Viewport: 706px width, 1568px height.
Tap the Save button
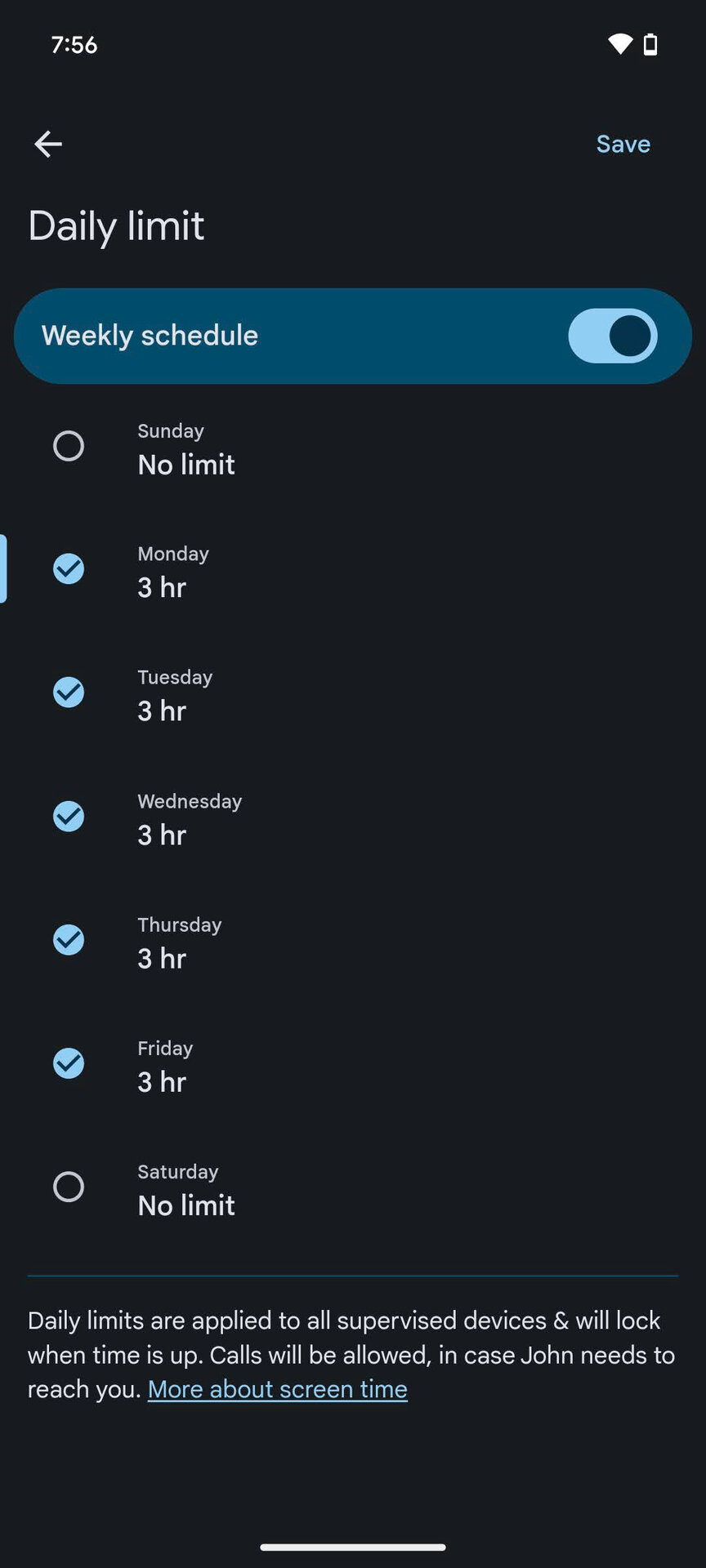click(x=623, y=145)
